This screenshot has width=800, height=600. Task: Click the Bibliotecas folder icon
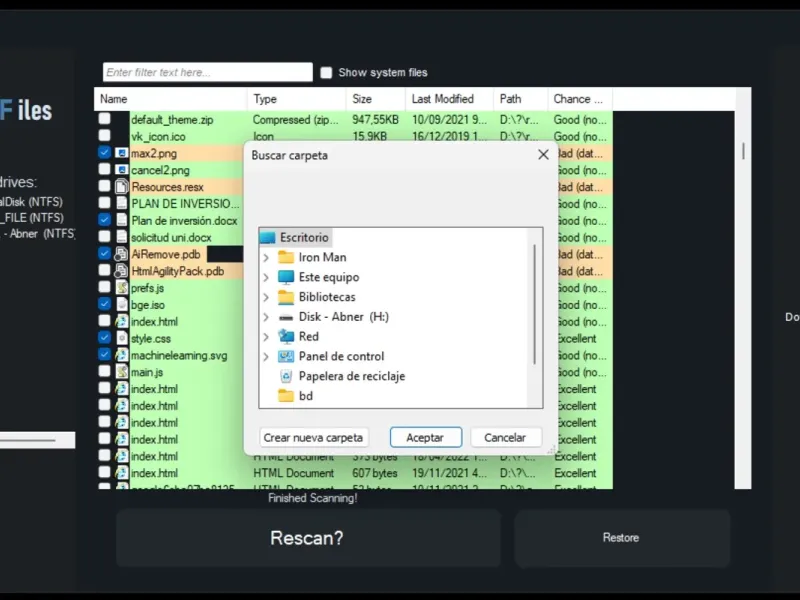(286, 297)
